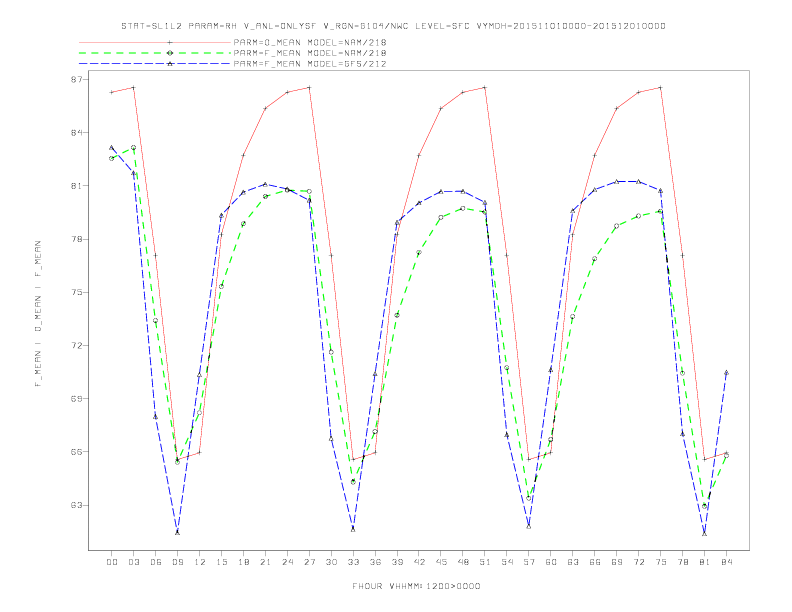Click the green circle data point at hour 48
Viewport: 792px width, 612px height.
(x=463, y=209)
